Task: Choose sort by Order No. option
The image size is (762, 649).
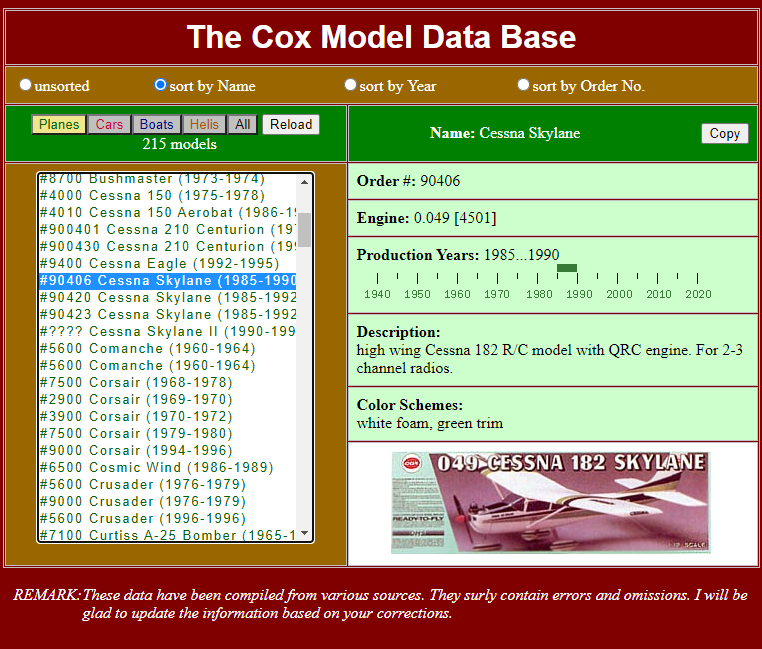Action: coord(523,85)
